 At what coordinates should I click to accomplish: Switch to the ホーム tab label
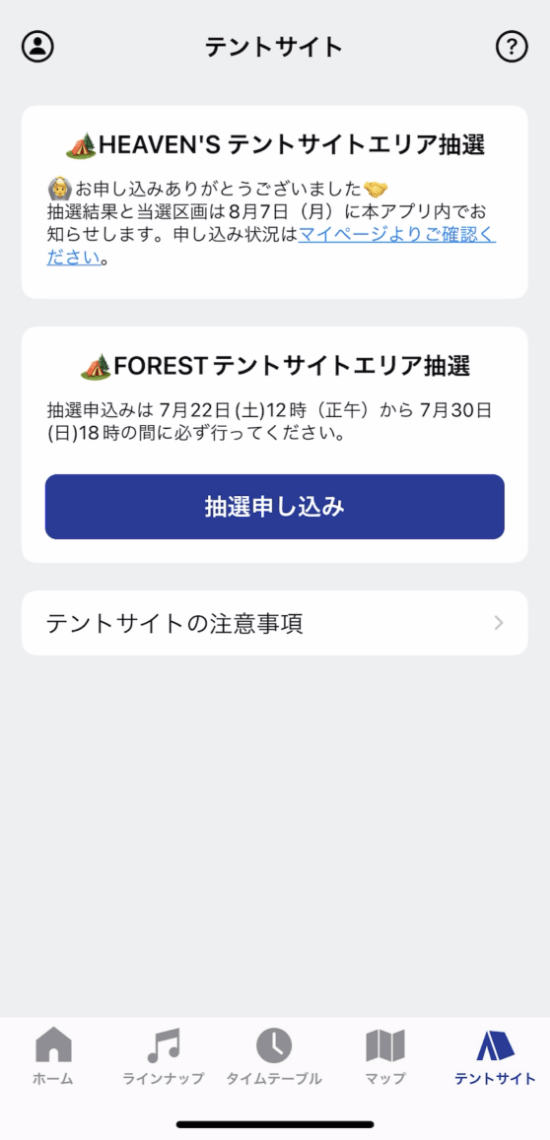click(53, 1078)
